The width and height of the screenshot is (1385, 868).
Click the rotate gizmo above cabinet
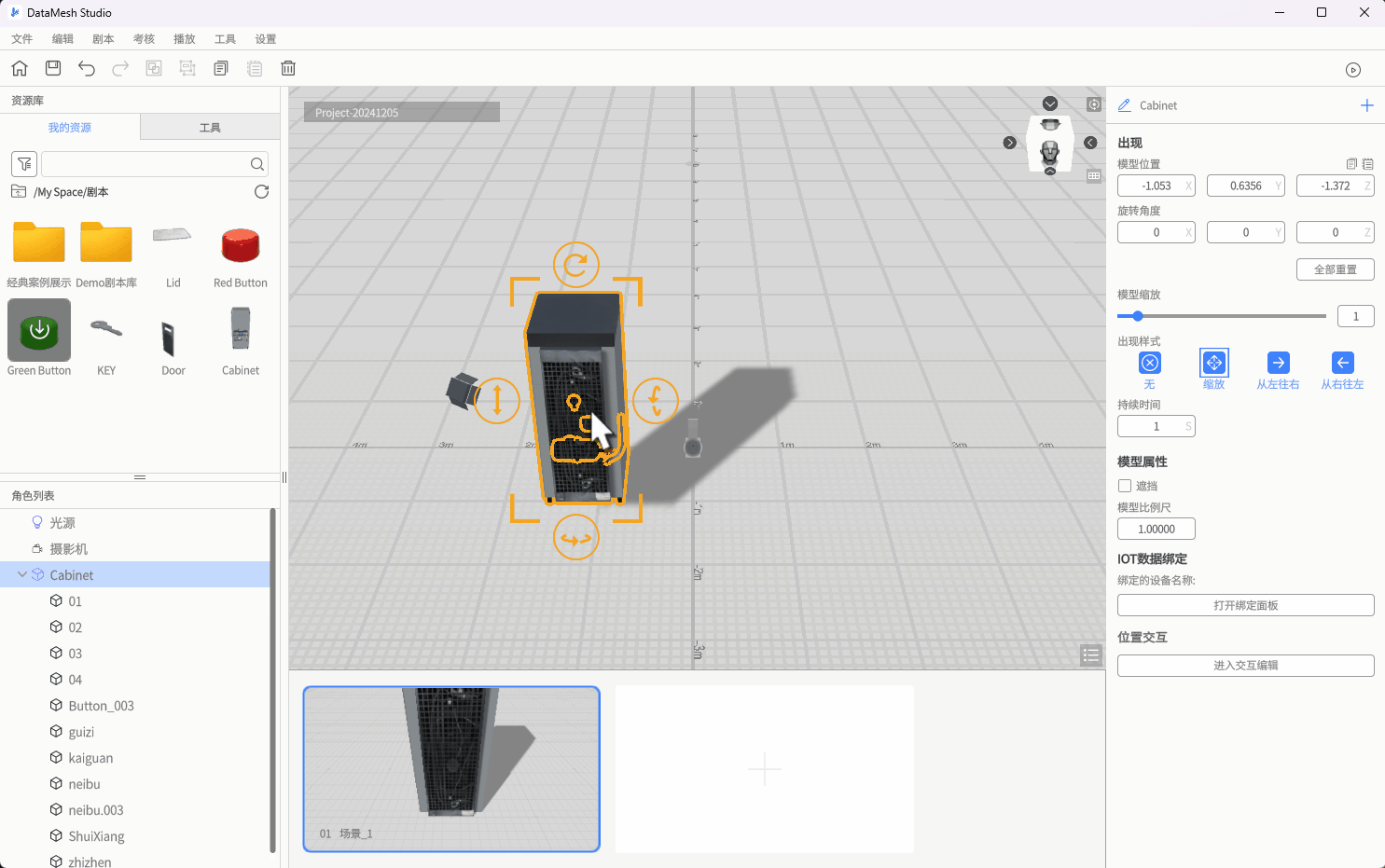coord(576,265)
